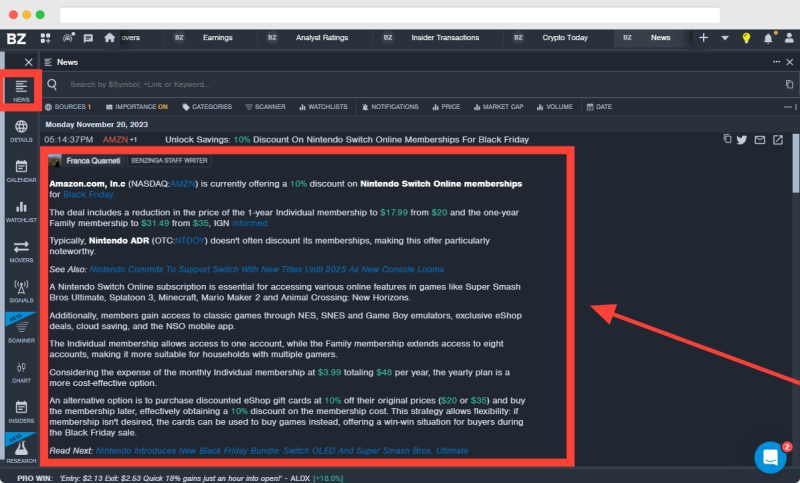The width and height of the screenshot is (800, 483).
Task: Open the Chart sidebar tool
Action: [21, 372]
